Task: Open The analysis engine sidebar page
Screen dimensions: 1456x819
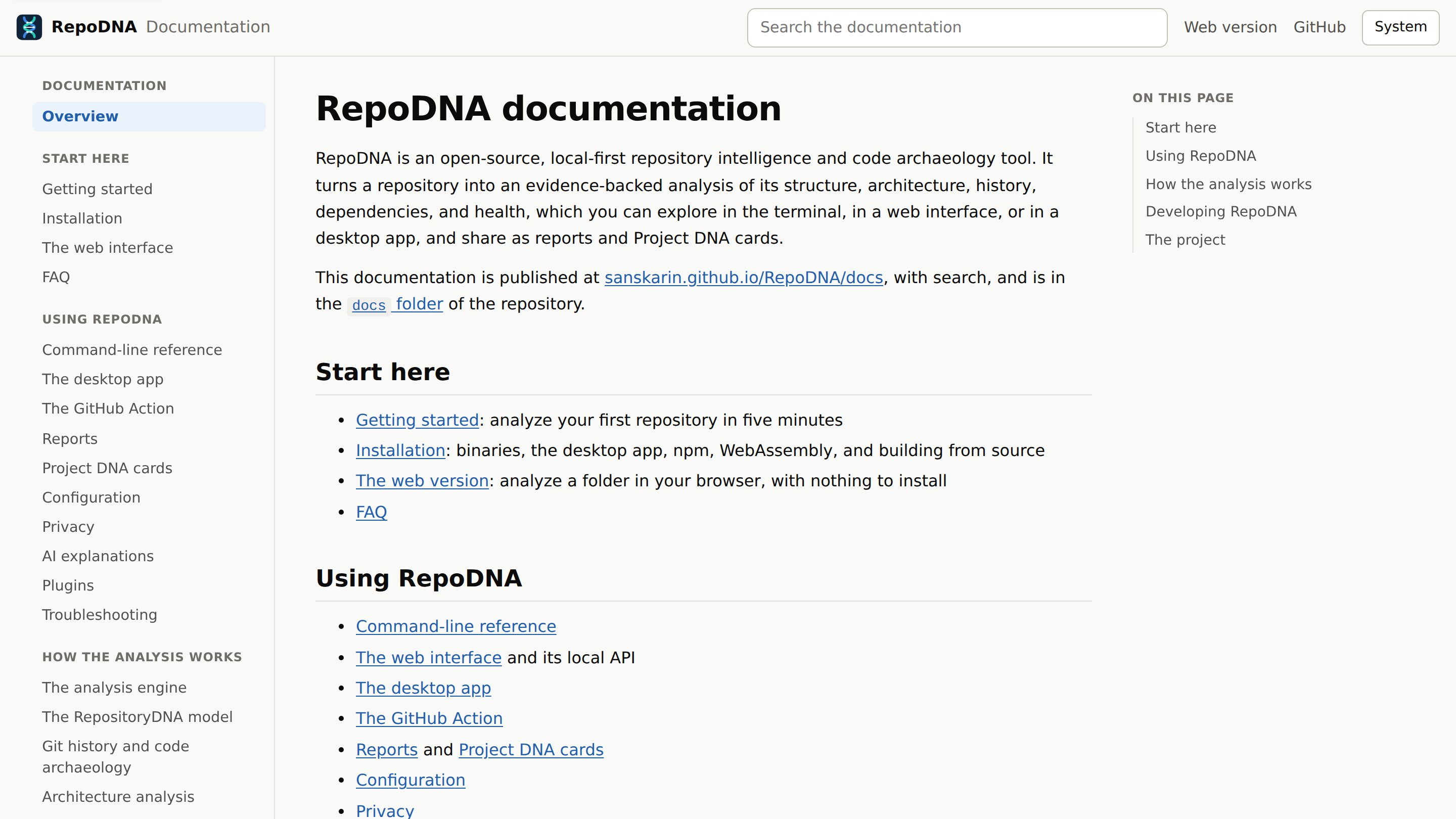Action: (x=114, y=688)
